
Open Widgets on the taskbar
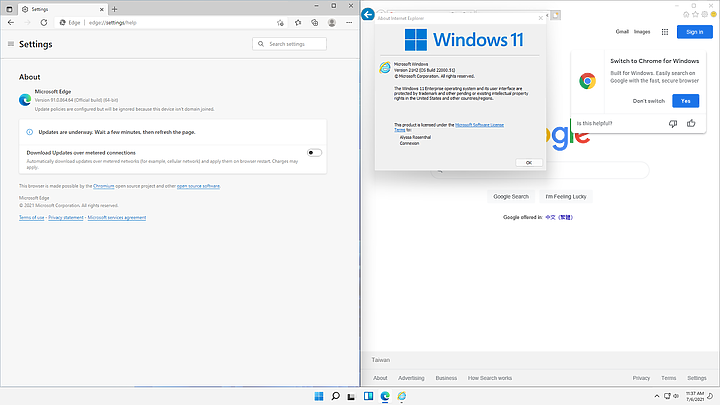click(368, 396)
